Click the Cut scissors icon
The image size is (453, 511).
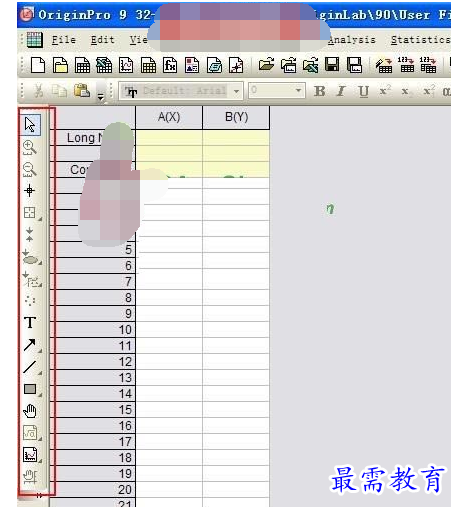(39, 90)
